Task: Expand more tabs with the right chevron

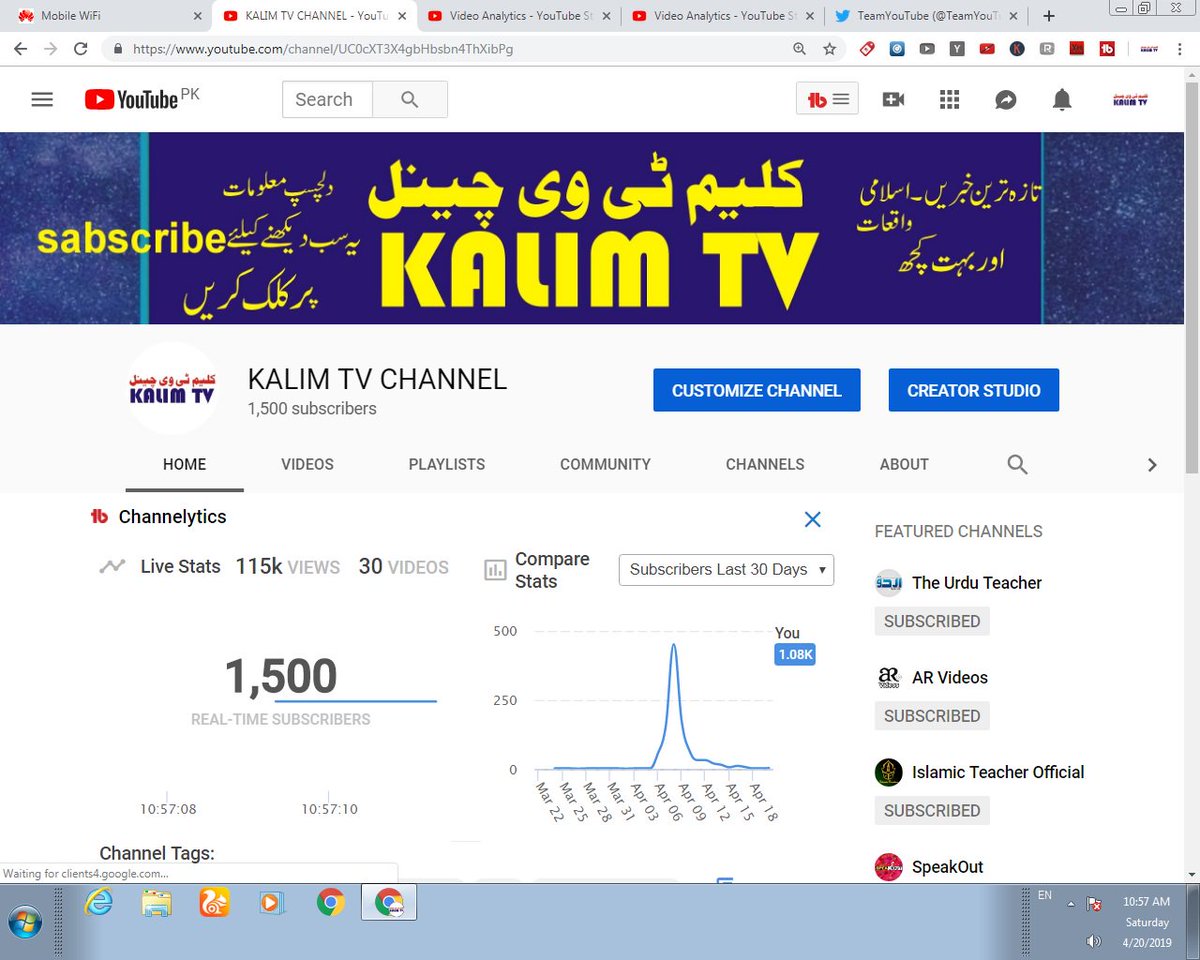Action: (1152, 464)
